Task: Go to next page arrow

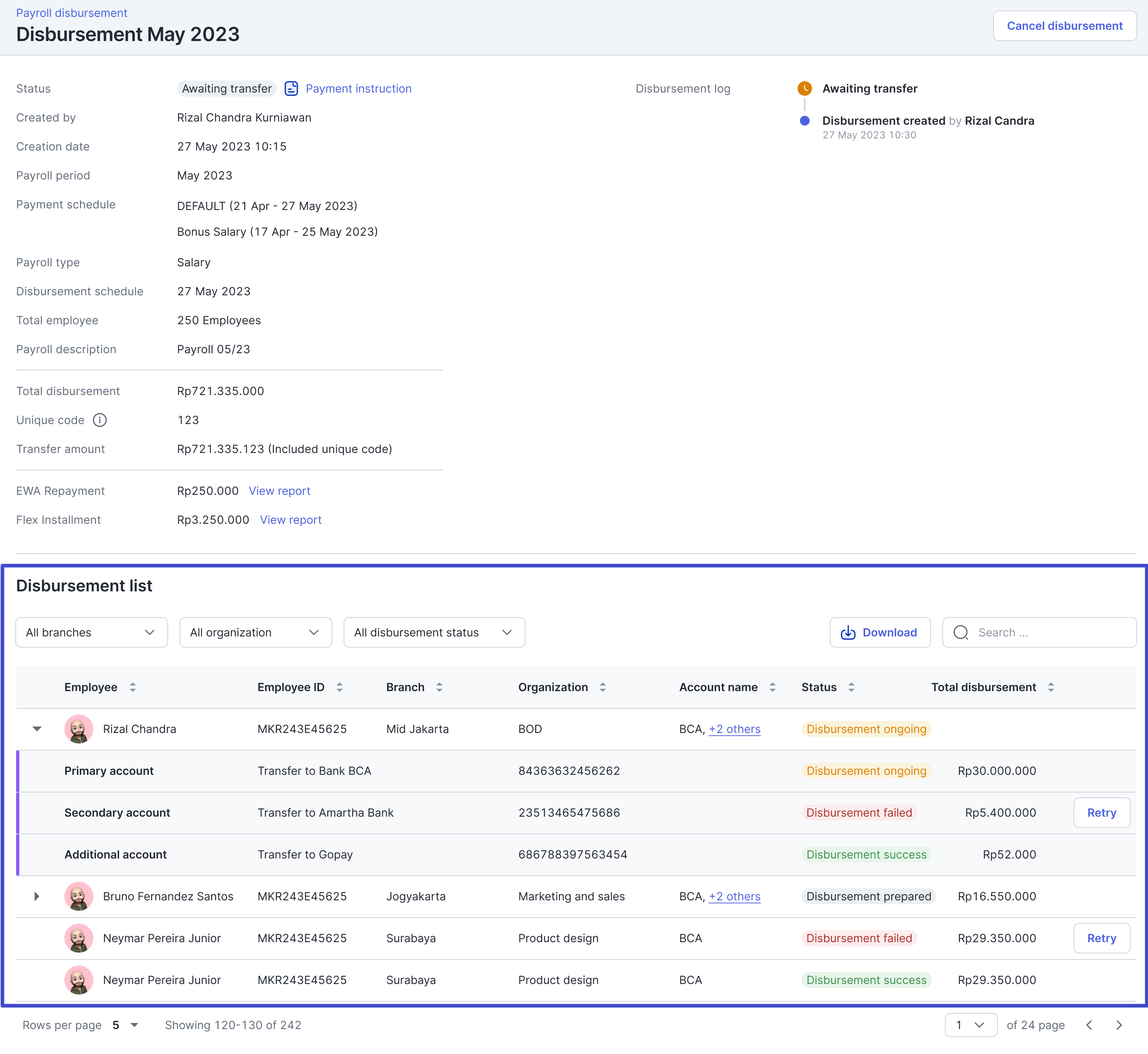Action: point(1119,1025)
